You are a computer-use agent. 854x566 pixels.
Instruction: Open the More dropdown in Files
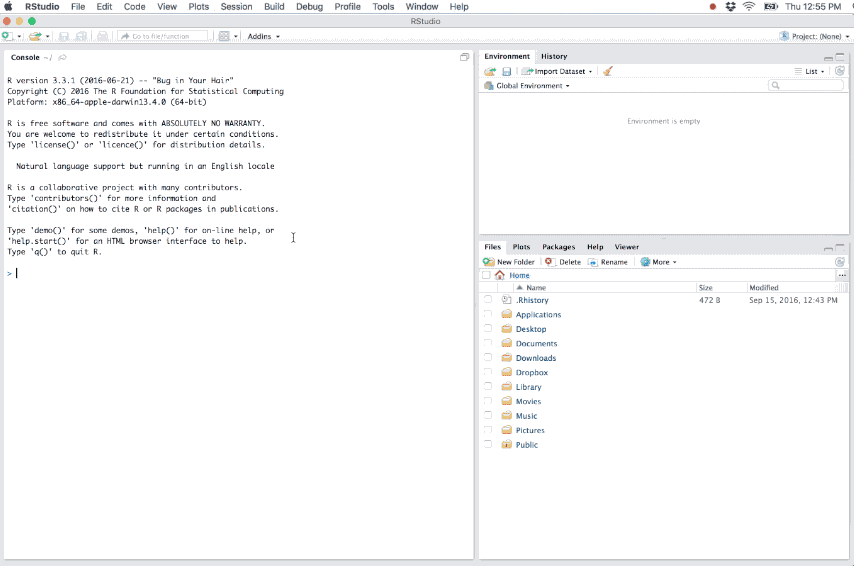[658, 262]
